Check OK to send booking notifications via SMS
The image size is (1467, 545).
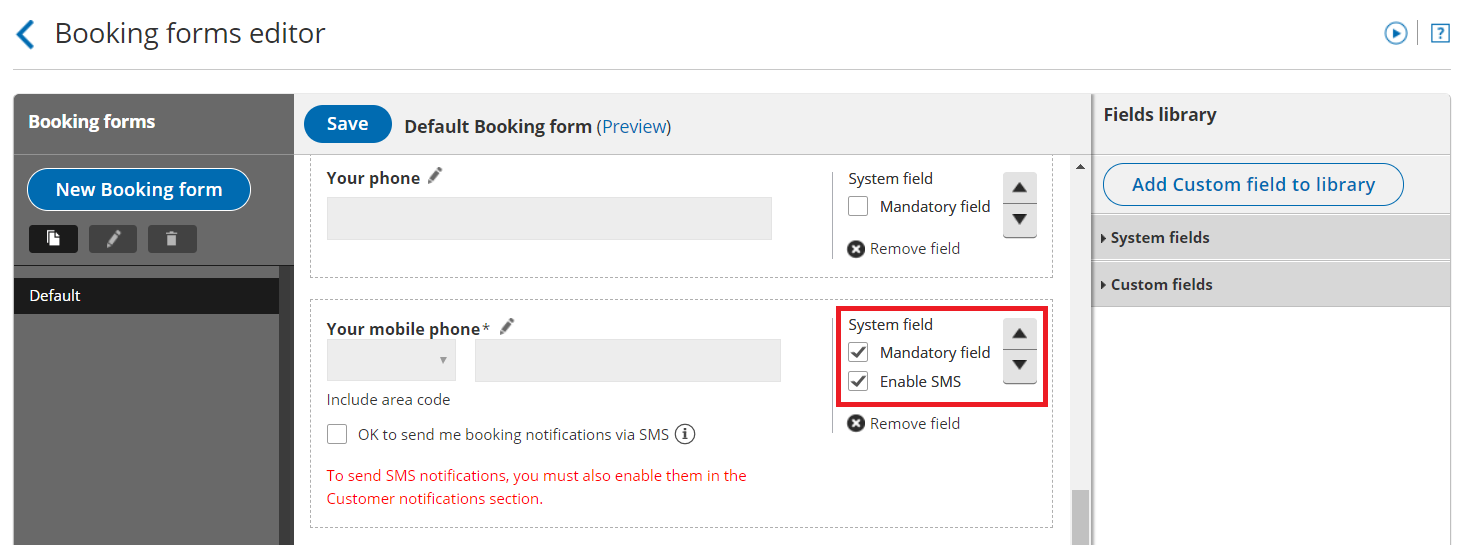(338, 435)
